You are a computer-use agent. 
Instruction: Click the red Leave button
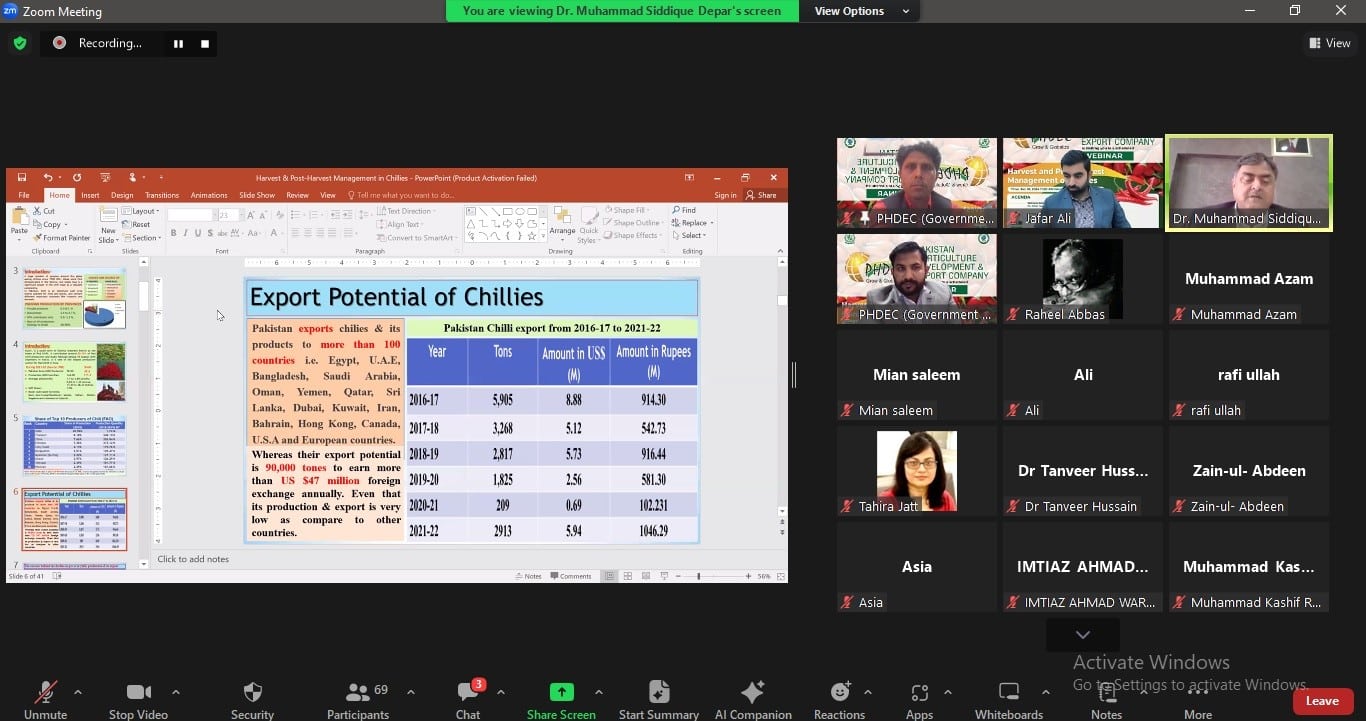coord(1321,701)
